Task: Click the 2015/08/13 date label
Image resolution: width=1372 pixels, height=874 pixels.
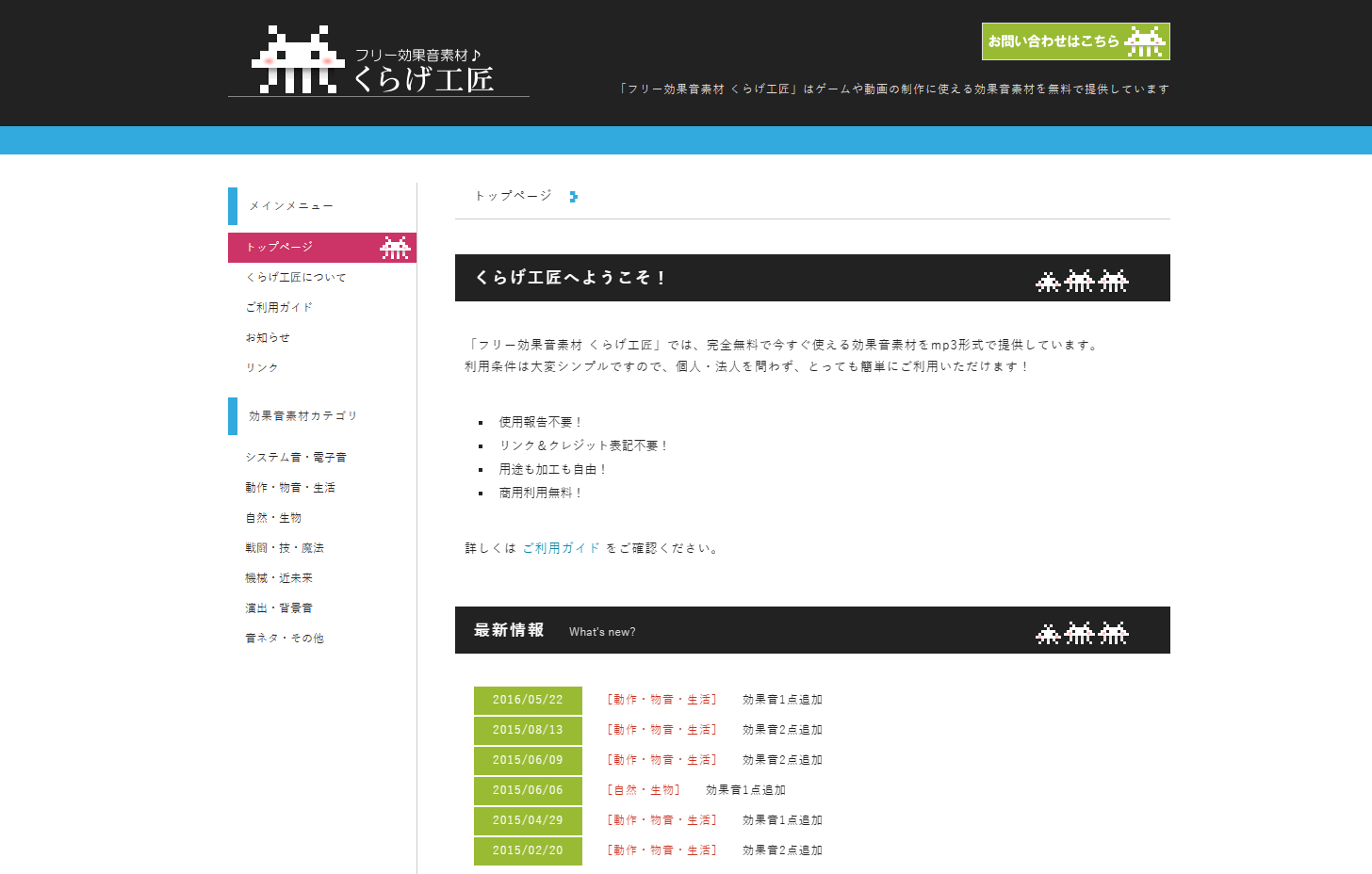Action: [528, 730]
